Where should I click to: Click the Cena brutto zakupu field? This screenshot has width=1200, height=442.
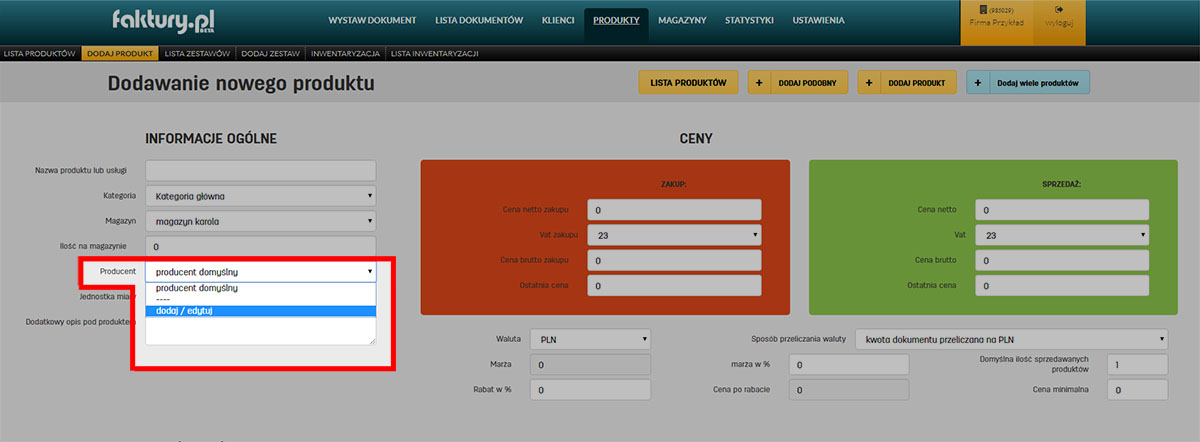(674, 260)
